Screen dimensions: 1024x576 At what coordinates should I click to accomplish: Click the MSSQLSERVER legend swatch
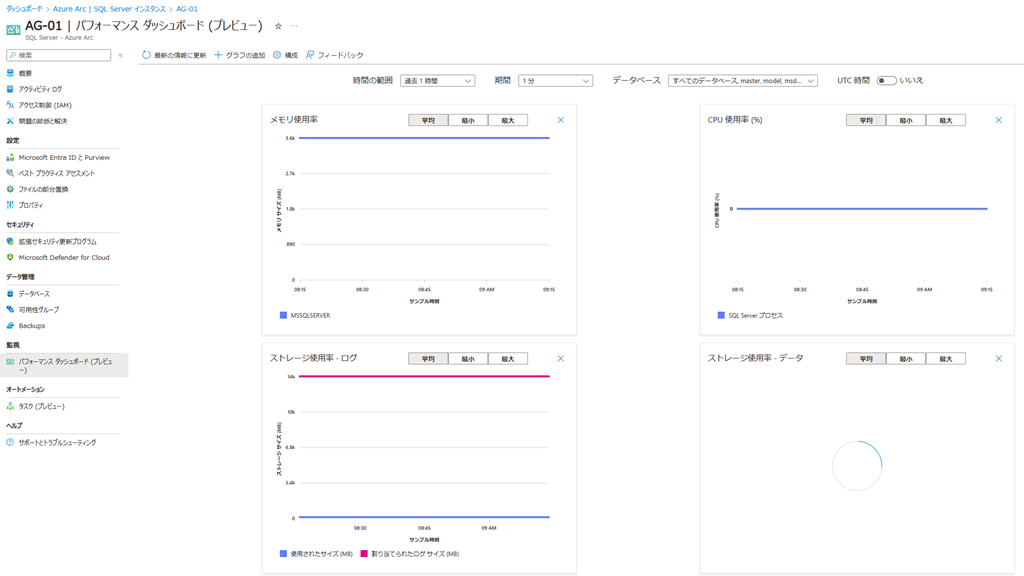(x=283, y=315)
